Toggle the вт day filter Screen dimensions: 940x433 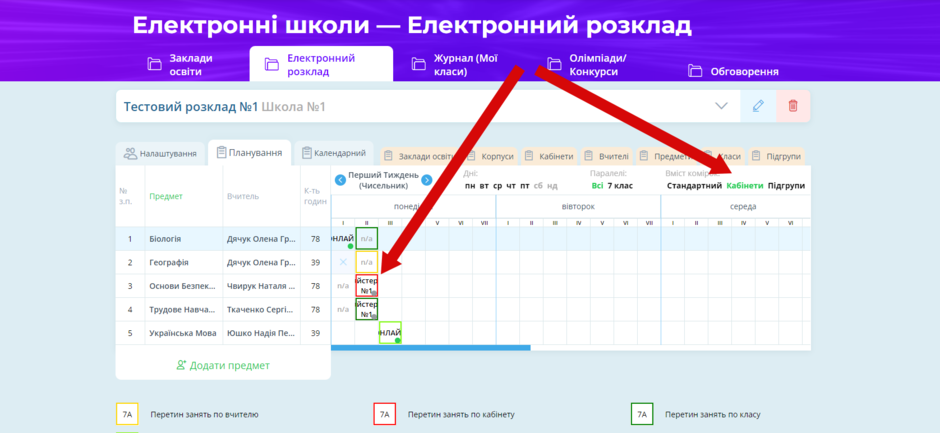[484, 186]
